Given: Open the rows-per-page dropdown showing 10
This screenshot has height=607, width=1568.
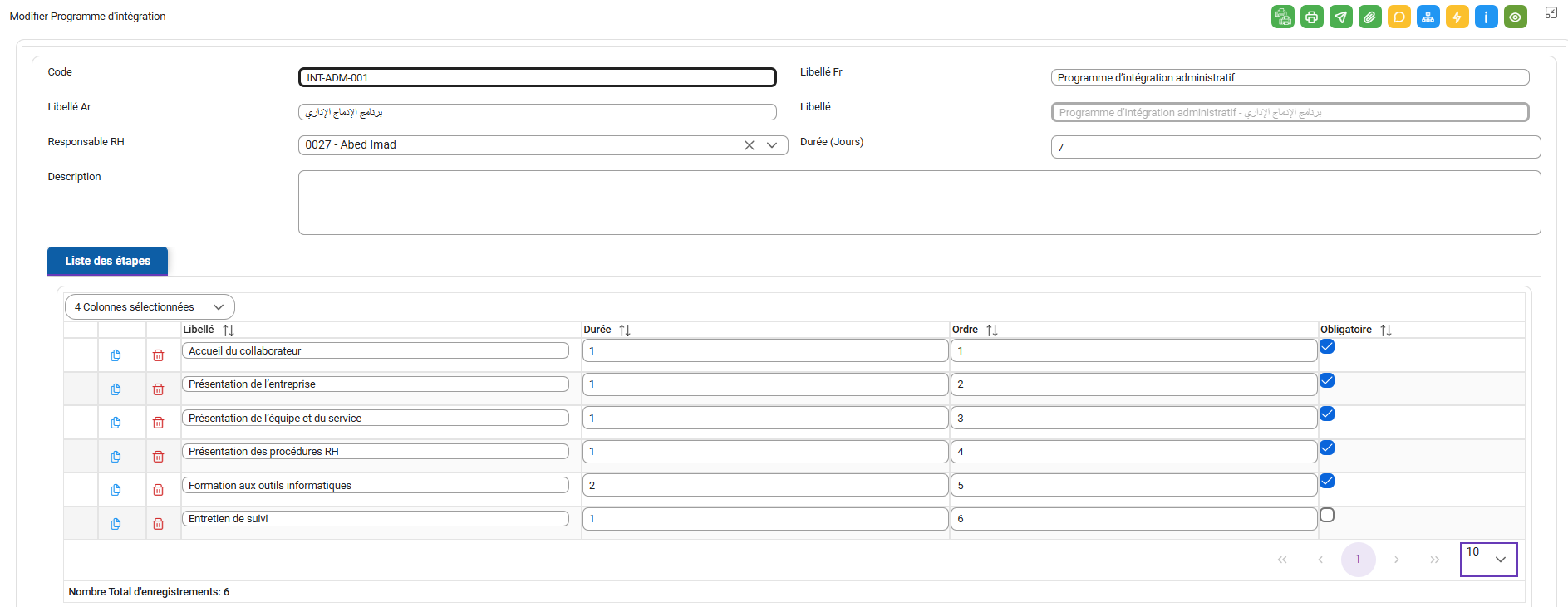Looking at the screenshot, I should pyautogui.click(x=1489, y=559).
